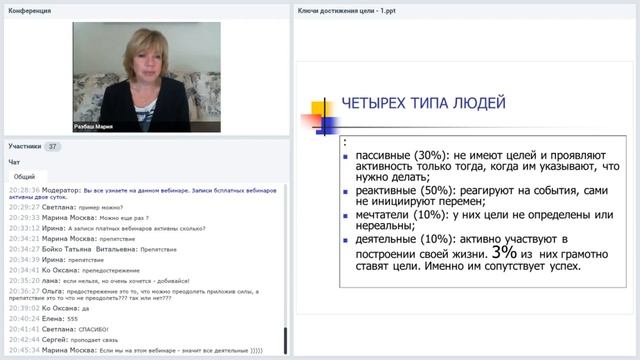Click the Чат section label
This screenshot has height=360, width=640.
click(x=14, y=162)
